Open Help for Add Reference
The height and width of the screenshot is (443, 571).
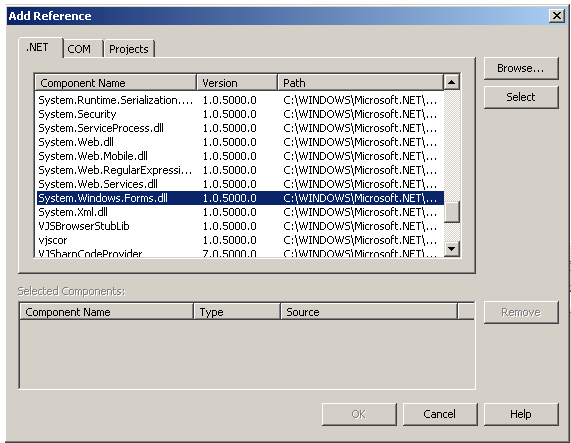(521, 414)
